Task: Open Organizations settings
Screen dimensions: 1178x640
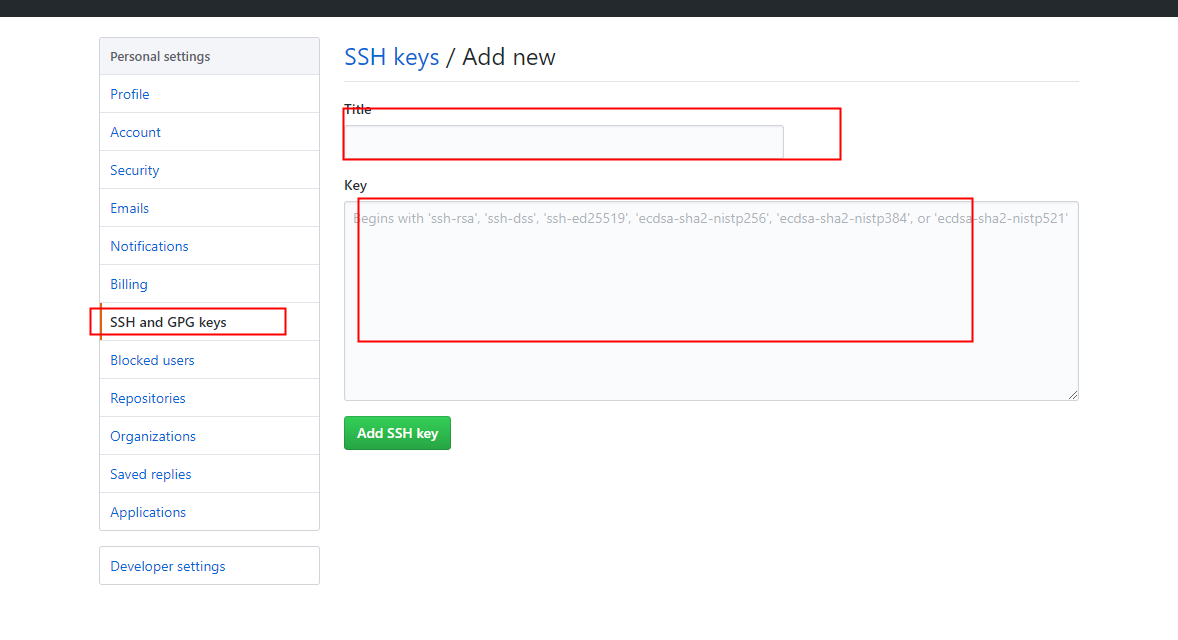Action: pyautogui.click(x=153, y=436)
